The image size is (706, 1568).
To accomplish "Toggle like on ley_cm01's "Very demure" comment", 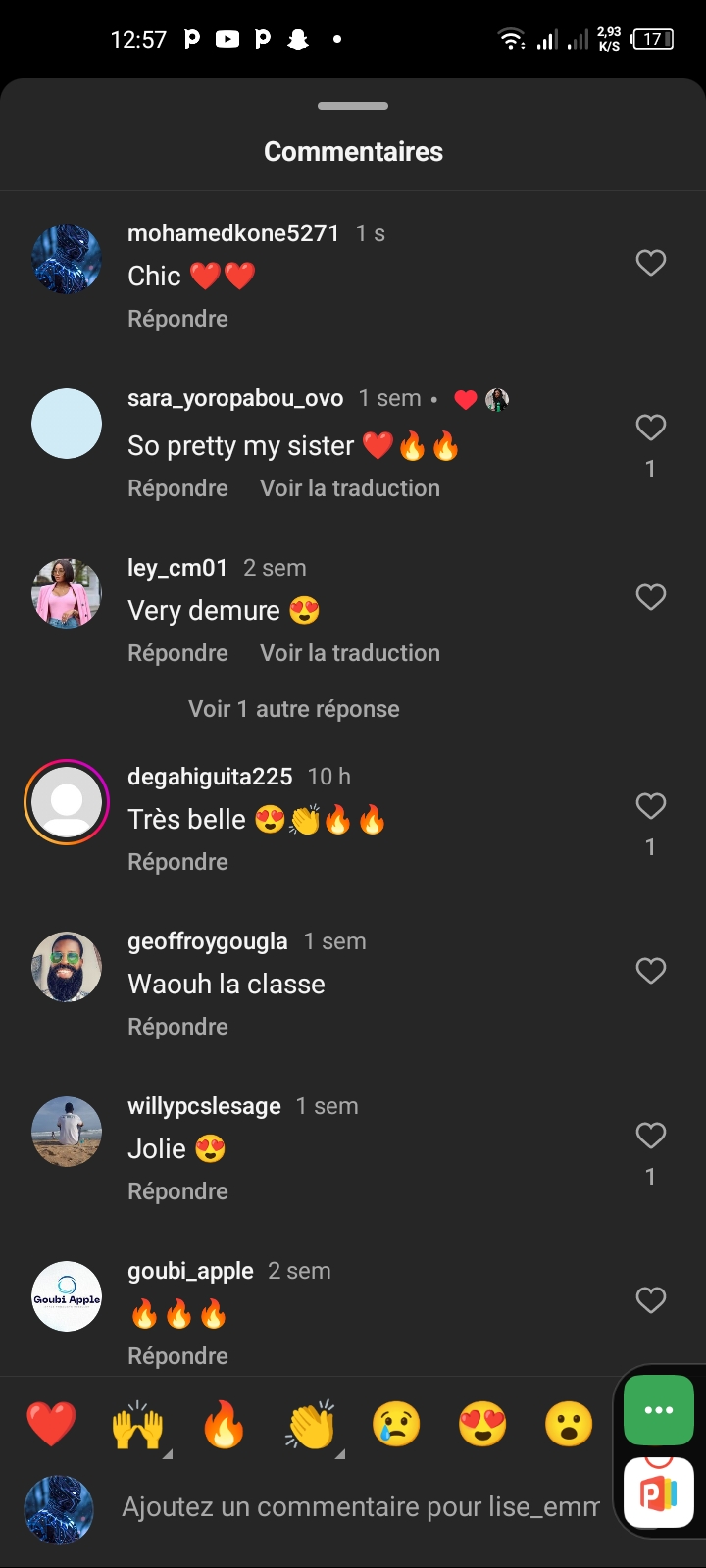I will coord(651,597).
